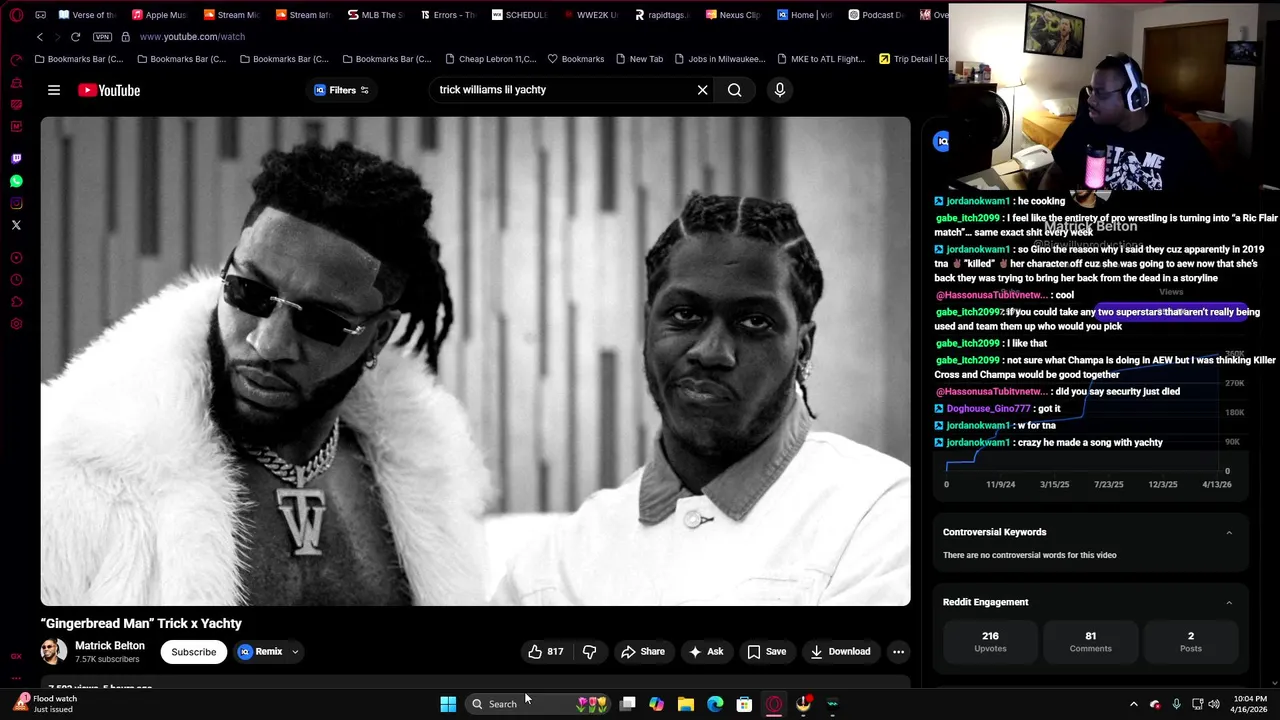Expand the Remix dropdown arrow
Viewport: 1280px width, 720px height.
click(x=295, y=652)
